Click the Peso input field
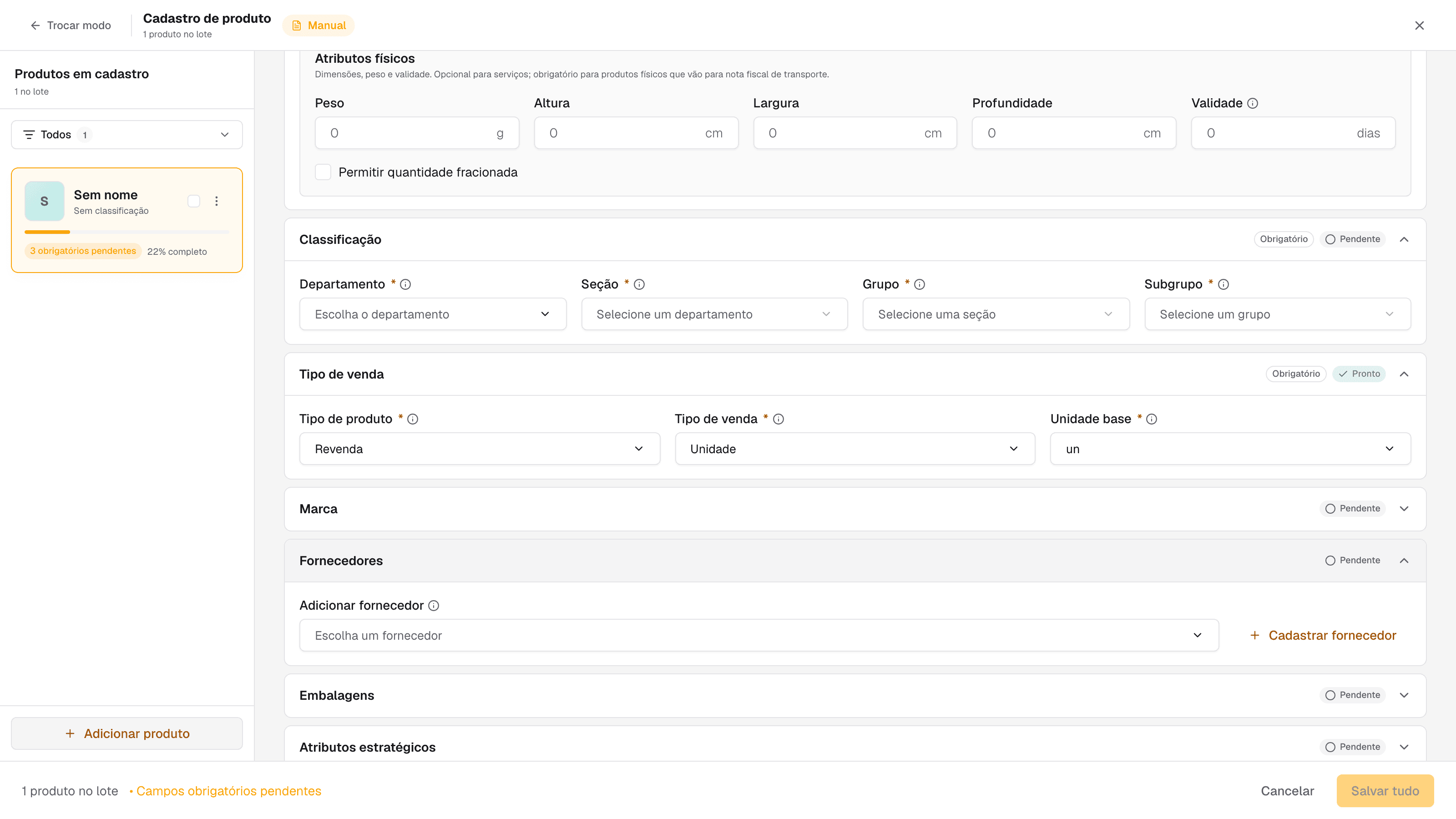 pos(417,133)
